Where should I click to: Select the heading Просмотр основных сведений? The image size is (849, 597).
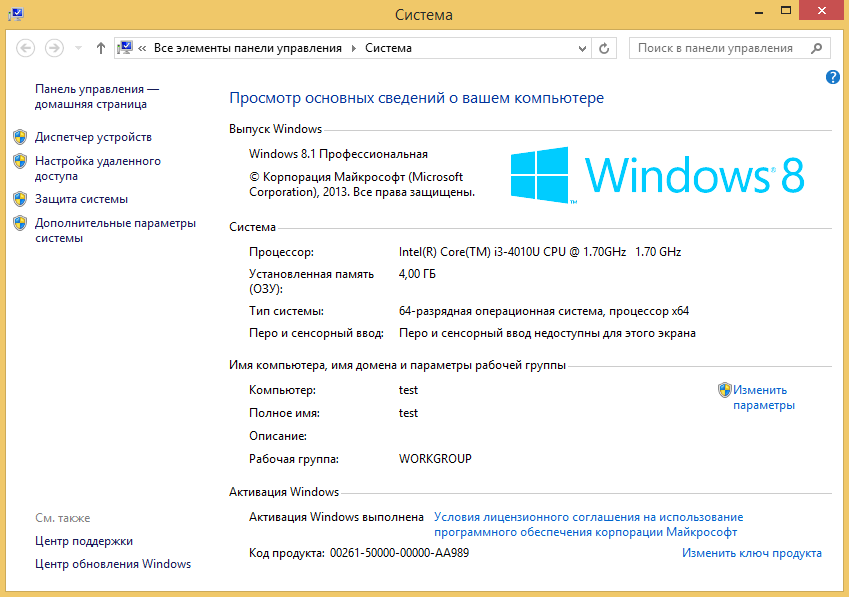[x=416, y=98]
